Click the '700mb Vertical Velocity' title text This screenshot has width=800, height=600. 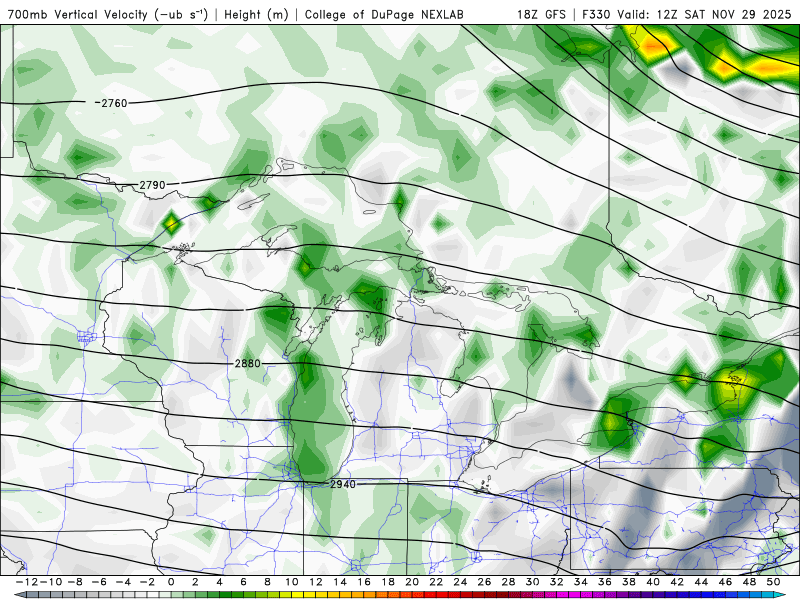click(x=79, y=14)
